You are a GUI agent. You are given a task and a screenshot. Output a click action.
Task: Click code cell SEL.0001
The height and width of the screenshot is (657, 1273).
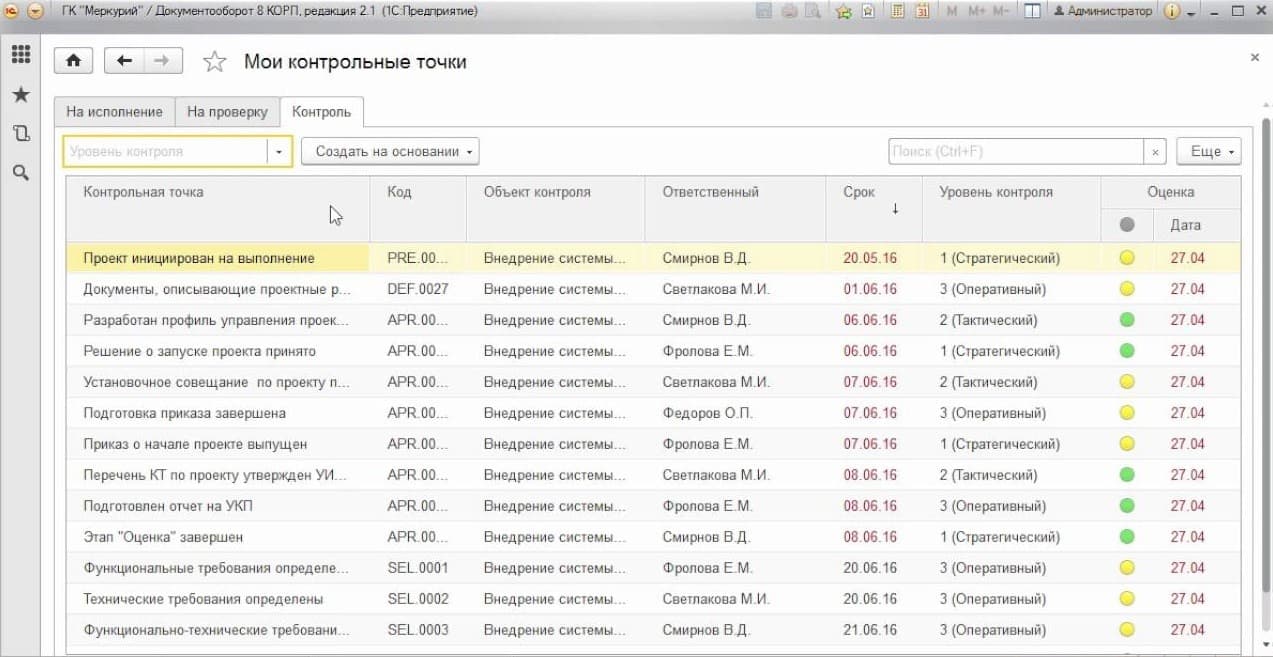click(x=418, y=568)
